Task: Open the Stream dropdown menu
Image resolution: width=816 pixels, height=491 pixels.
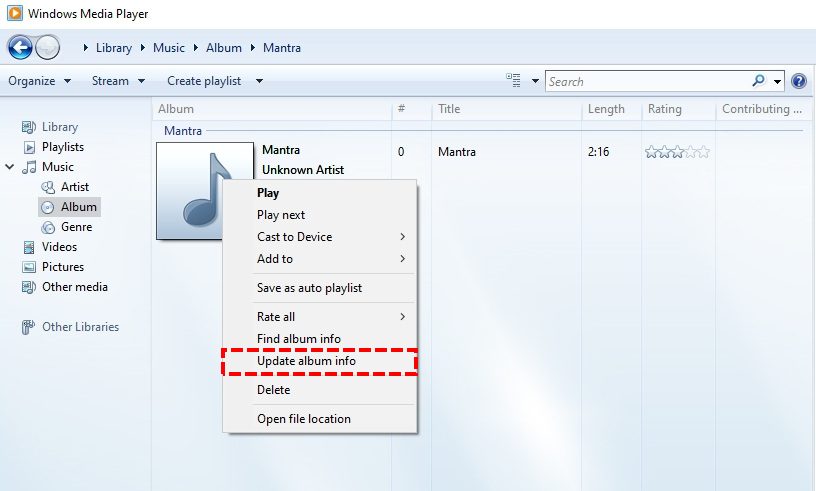Action: 118,81
